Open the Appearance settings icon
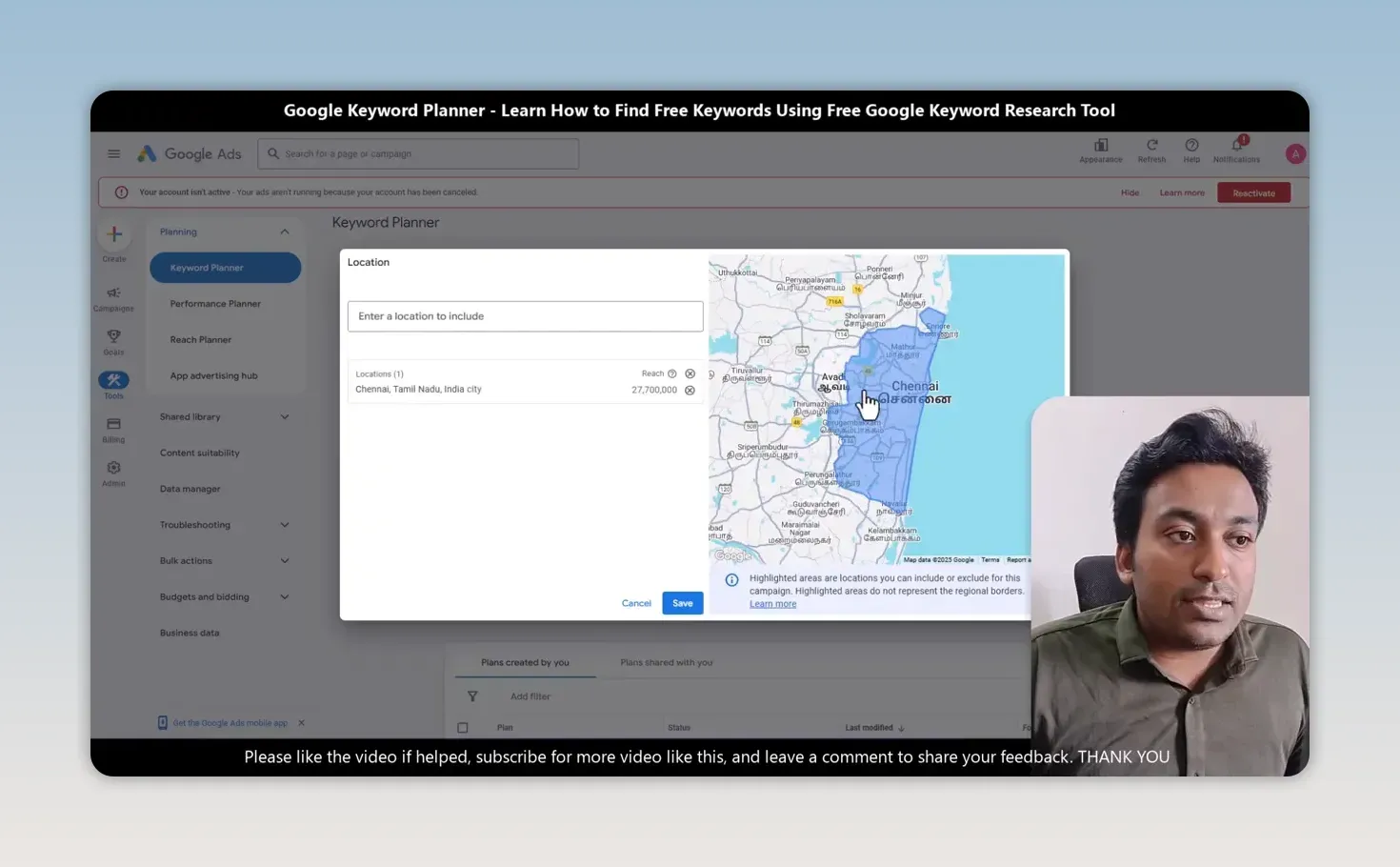The image size is (1400, 867). [x=1101, y=145]
